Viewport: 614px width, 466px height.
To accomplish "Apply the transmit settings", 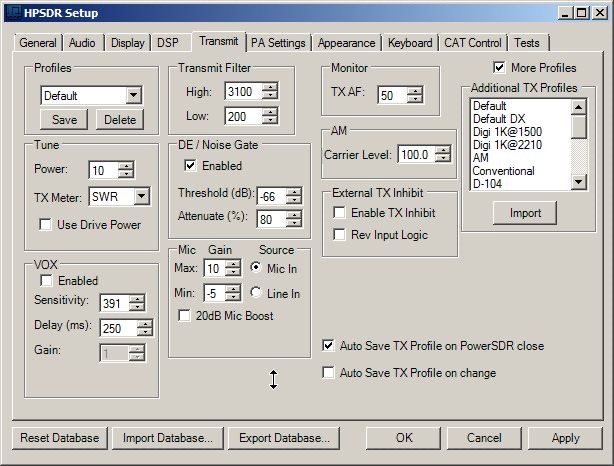I will pos(565,438).
